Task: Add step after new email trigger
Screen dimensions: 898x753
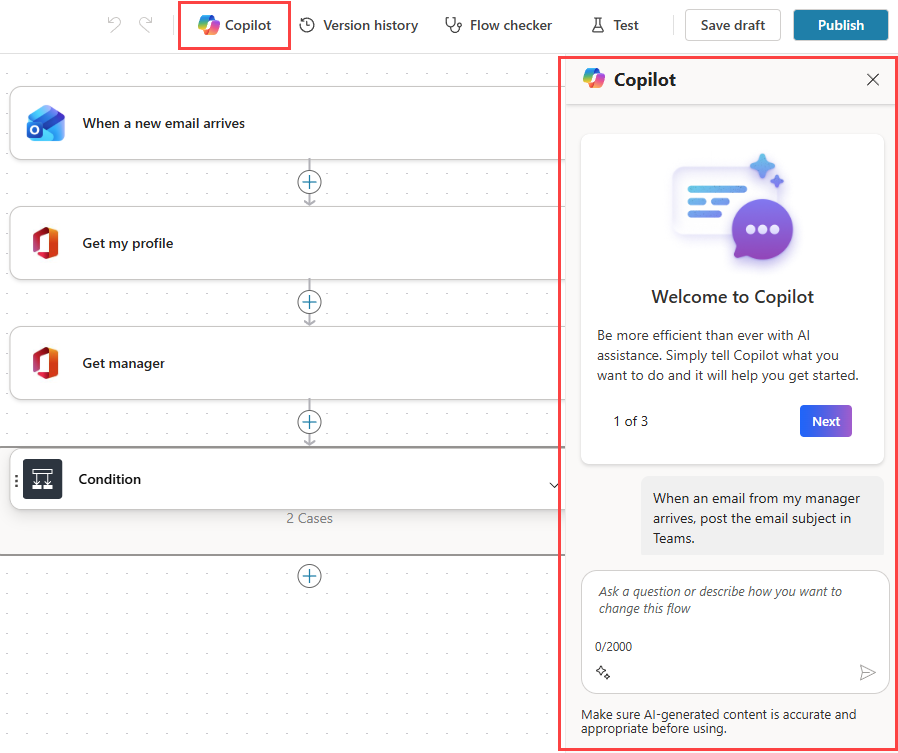Action: 309,183
